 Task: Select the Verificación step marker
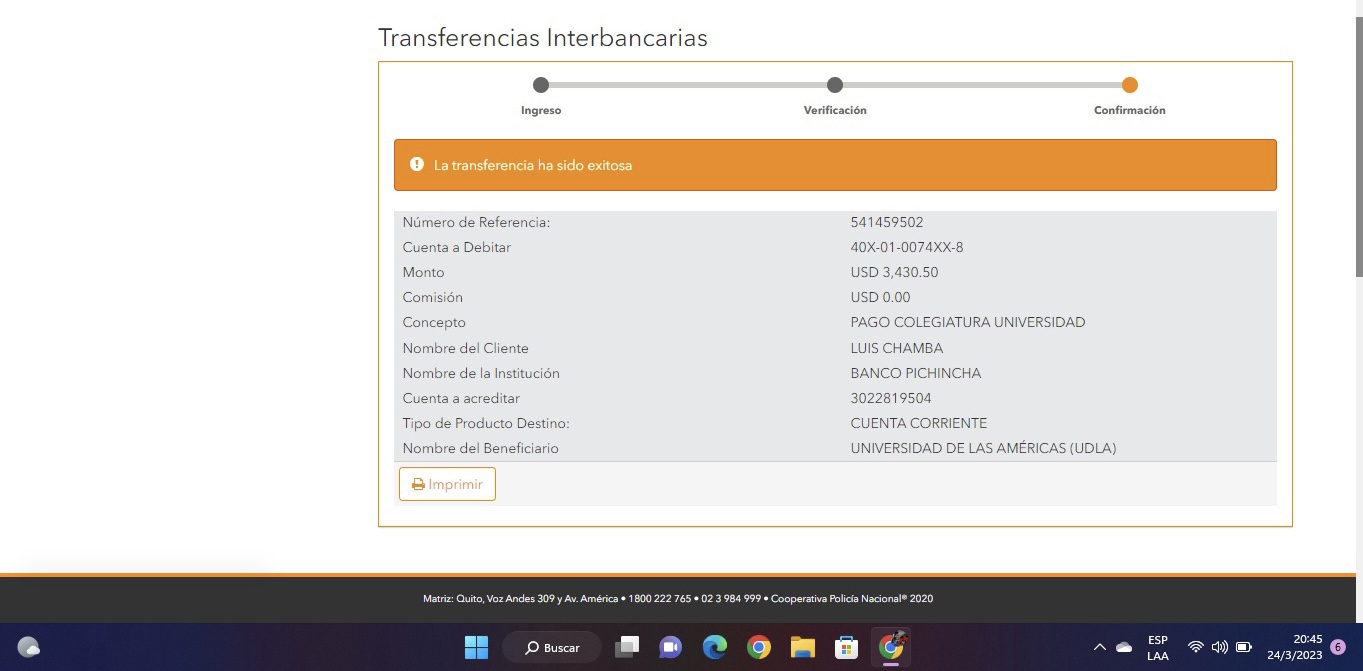pos(835,85)
